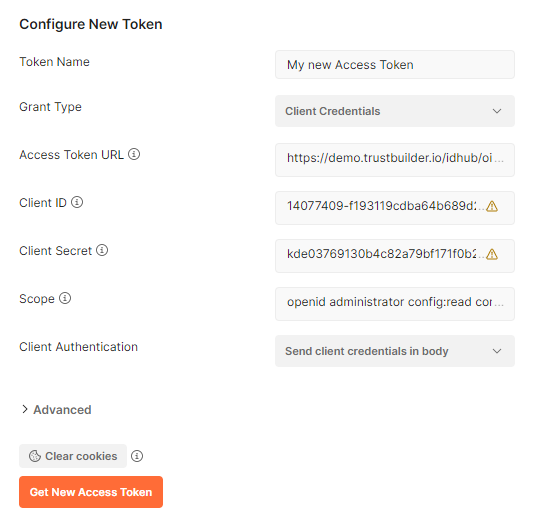Focus the Access Token URL field
The width and height of the screenshot is (538, 515).
point(395,160)
